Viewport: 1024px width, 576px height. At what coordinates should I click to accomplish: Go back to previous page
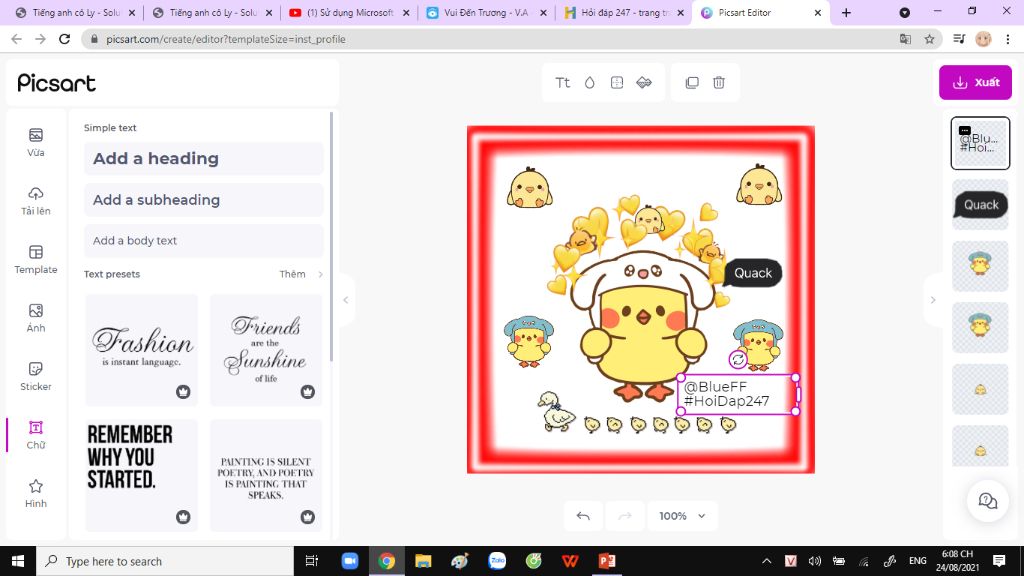(x=16, y=39)
